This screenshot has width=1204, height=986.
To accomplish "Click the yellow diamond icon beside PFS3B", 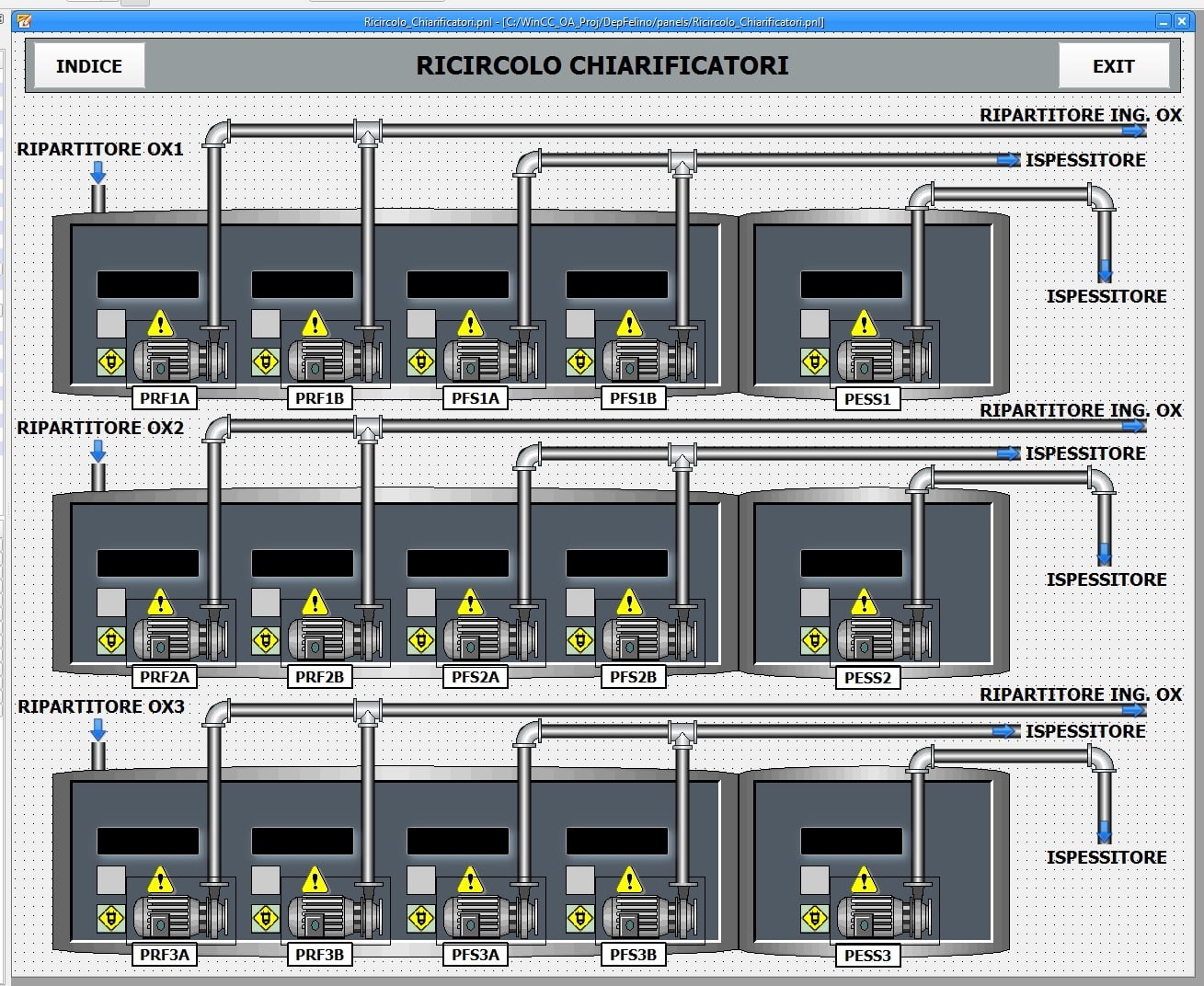I will [579, 918].
